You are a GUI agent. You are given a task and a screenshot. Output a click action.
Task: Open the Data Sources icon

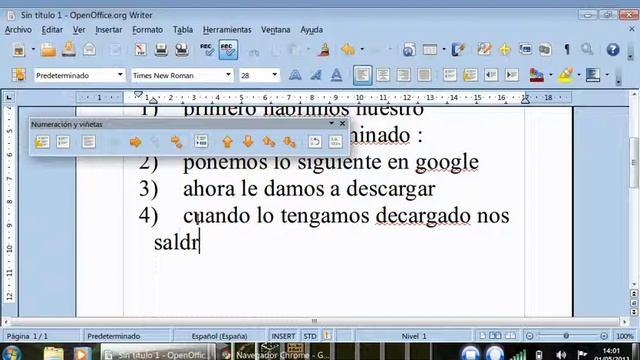[x=545, y=50]
